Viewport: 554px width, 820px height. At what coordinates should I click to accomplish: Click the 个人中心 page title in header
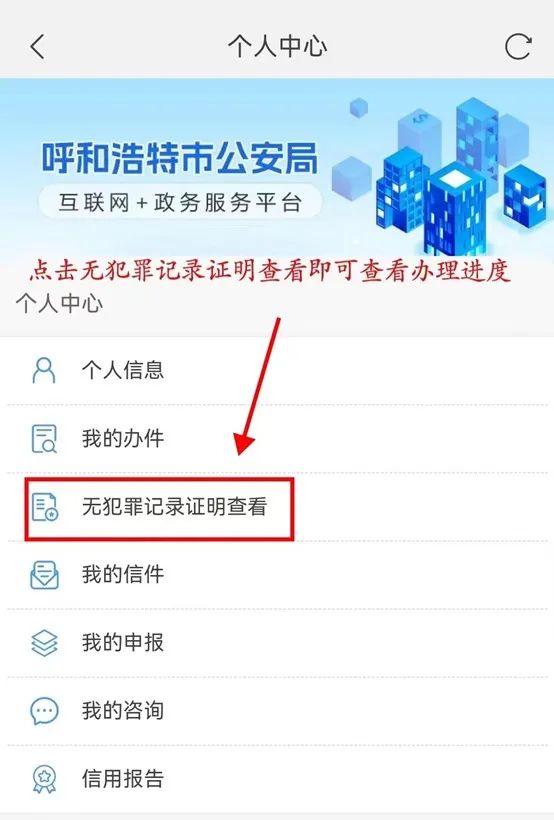277,47
